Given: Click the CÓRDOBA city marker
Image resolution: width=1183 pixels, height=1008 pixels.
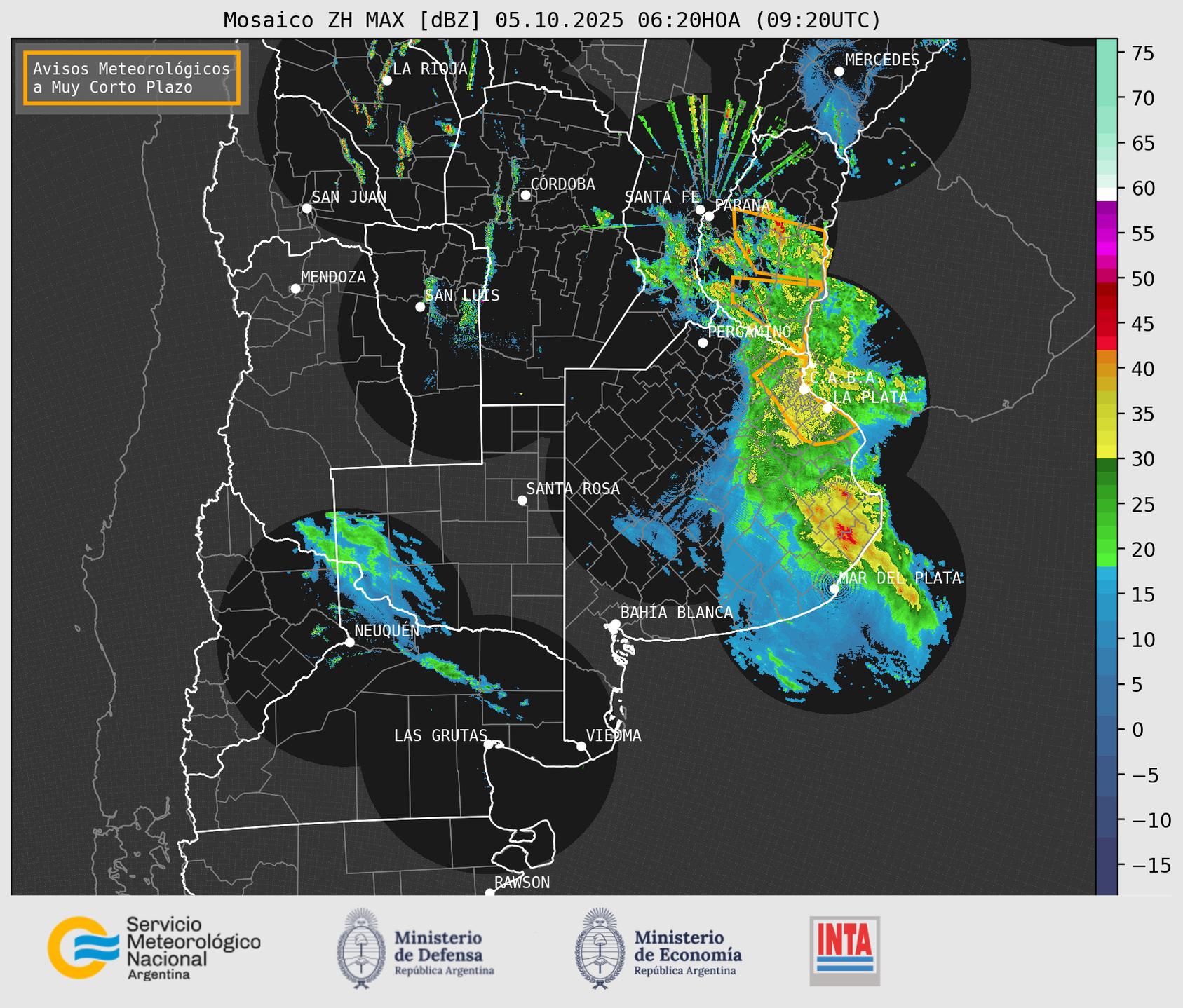Looking at the screenshot, I should click(x=525, y=195).
